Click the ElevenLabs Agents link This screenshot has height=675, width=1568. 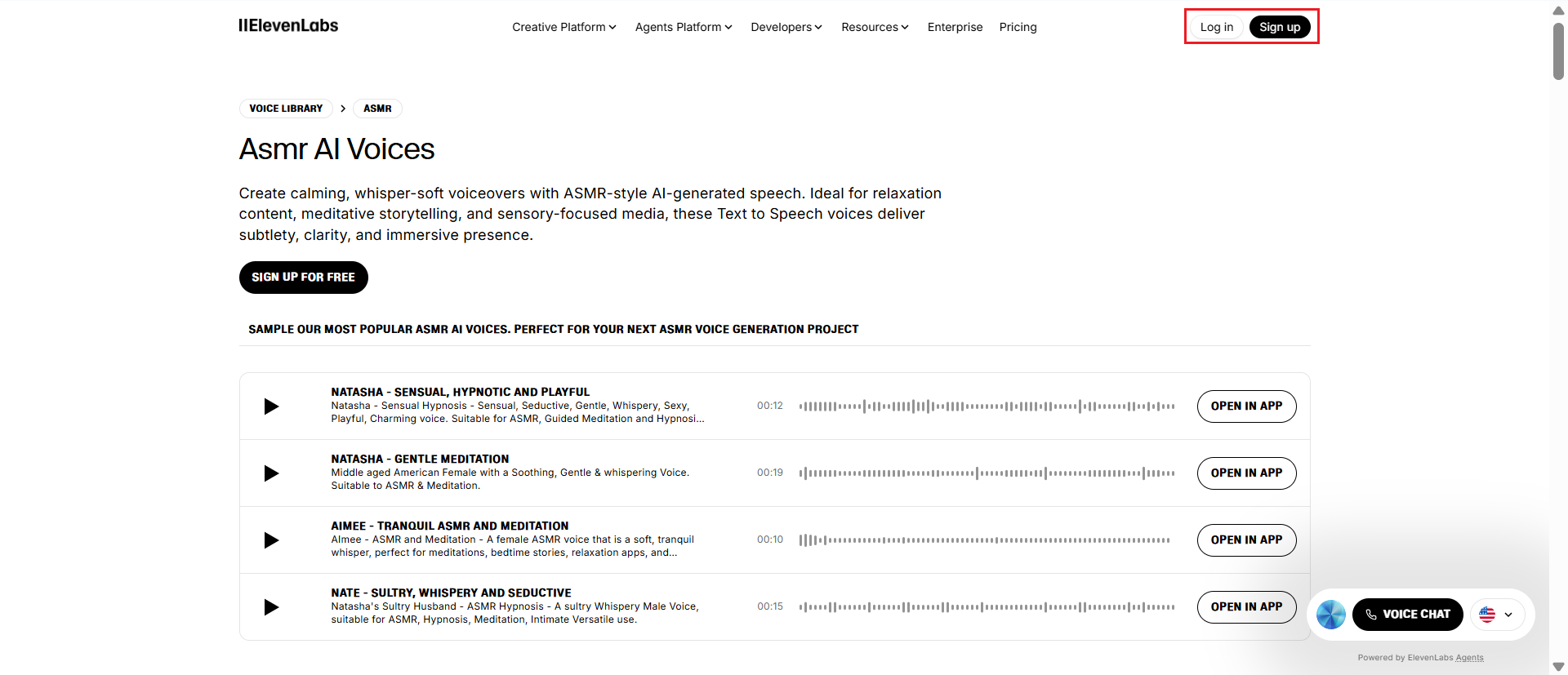(1469, 658)
